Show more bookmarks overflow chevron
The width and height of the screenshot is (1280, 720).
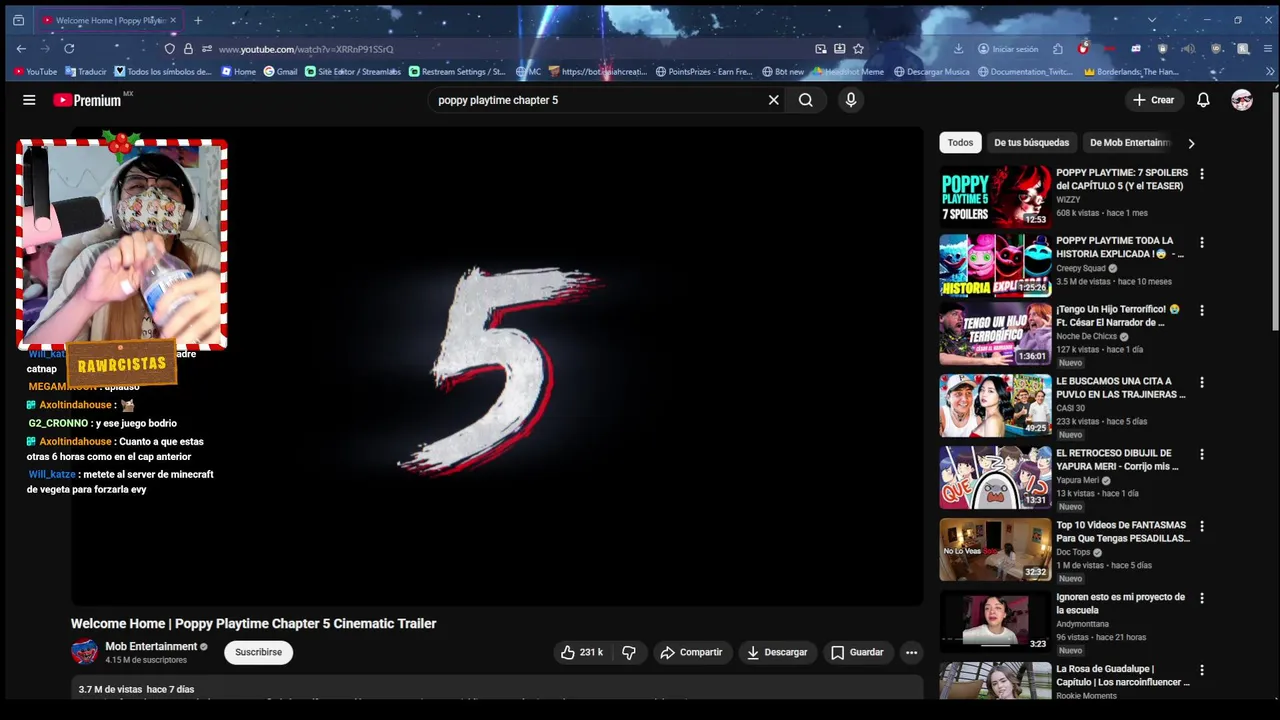pos(1271,72)
